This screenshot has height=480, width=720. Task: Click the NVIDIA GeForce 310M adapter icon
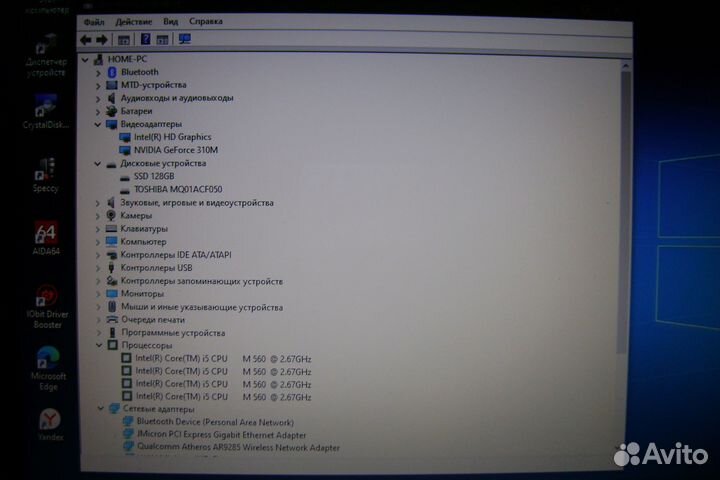tap(124, 150)
